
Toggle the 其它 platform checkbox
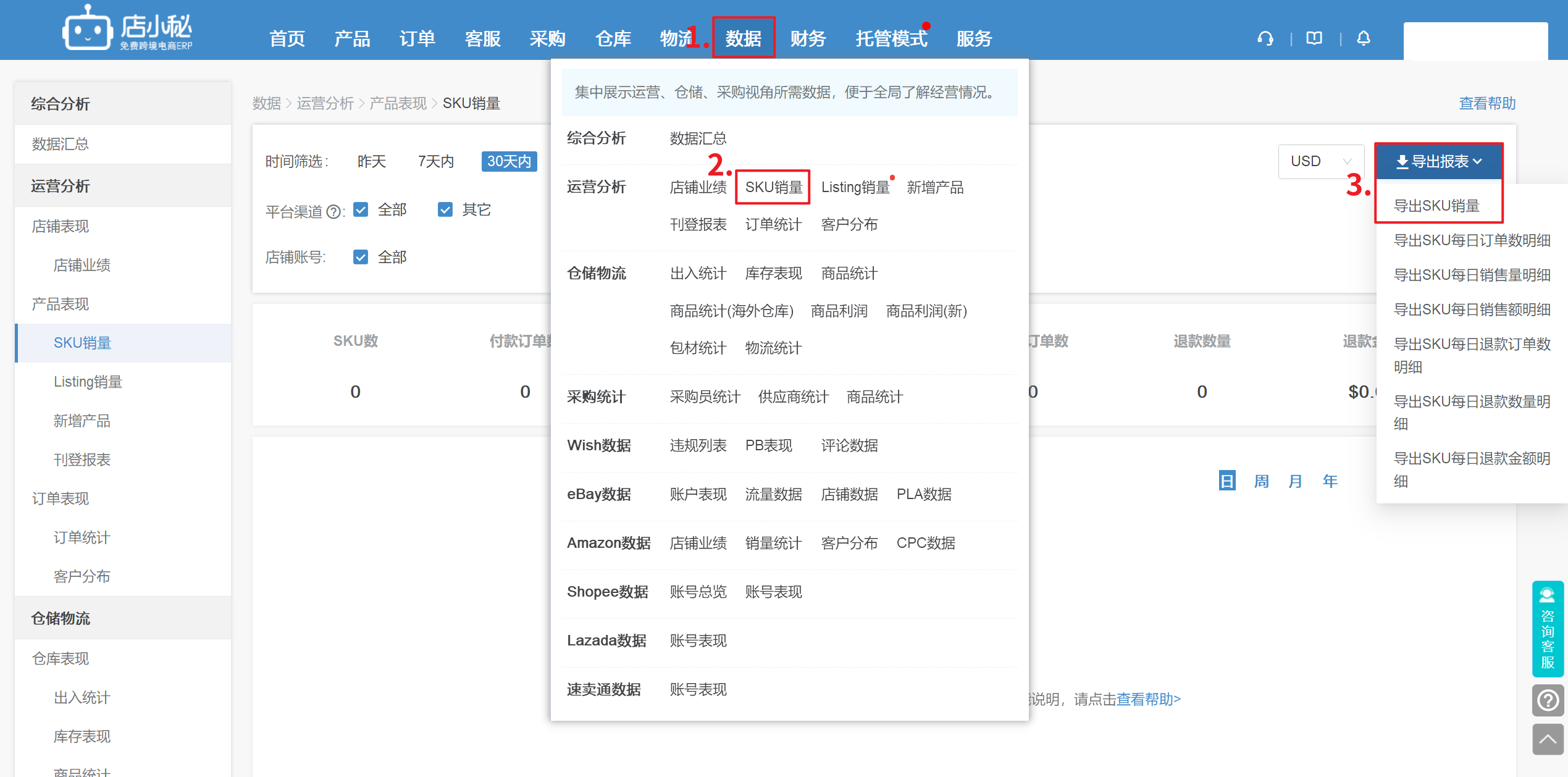445,210
